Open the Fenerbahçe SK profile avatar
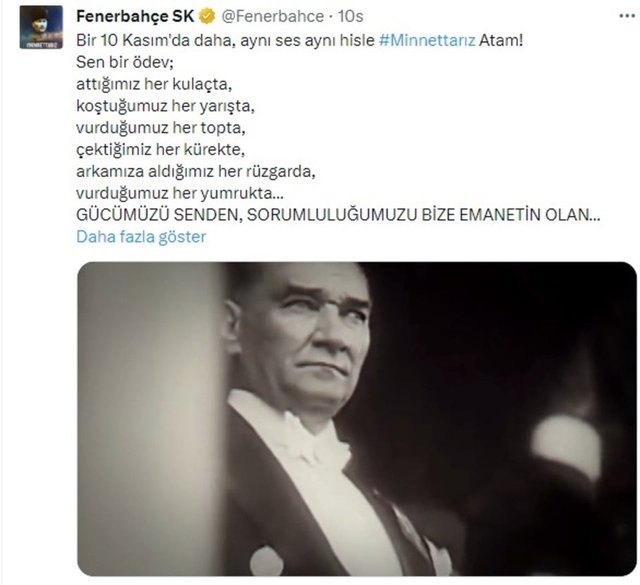 point(41,27)
